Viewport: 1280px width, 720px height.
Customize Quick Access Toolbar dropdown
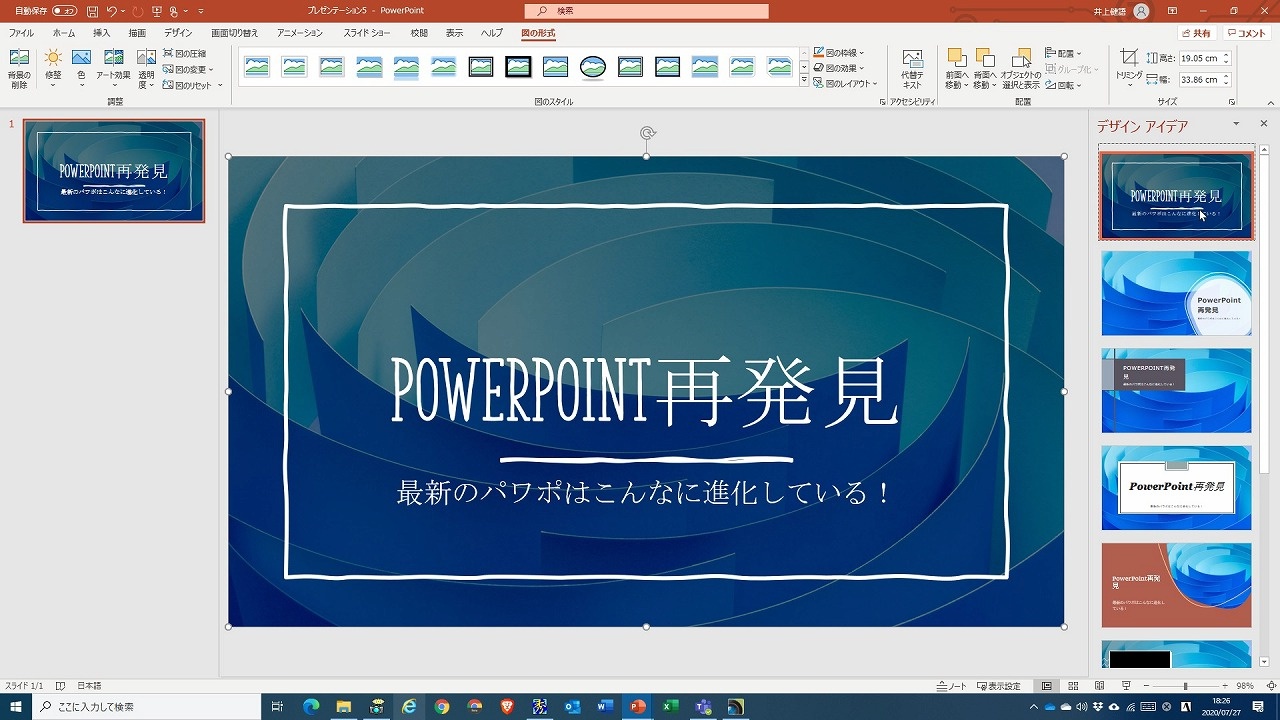200,11
